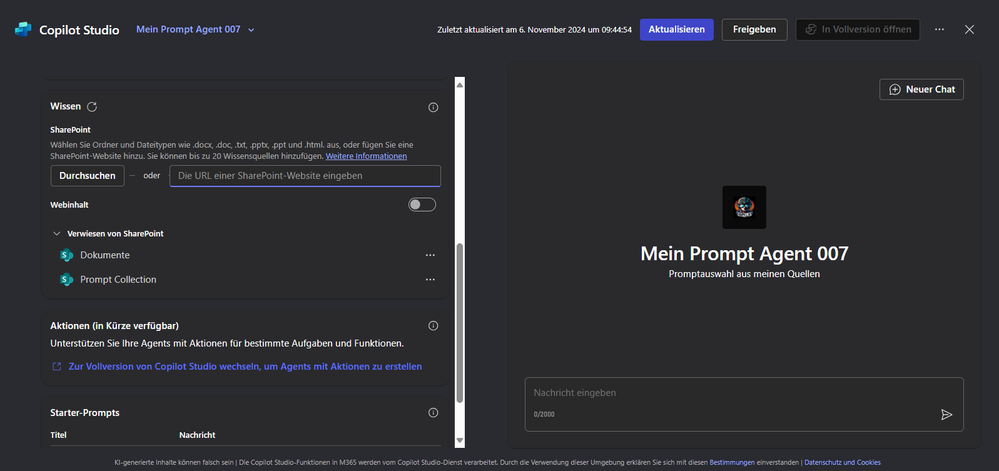Open more options for Dokumente source

click(430, 255)
